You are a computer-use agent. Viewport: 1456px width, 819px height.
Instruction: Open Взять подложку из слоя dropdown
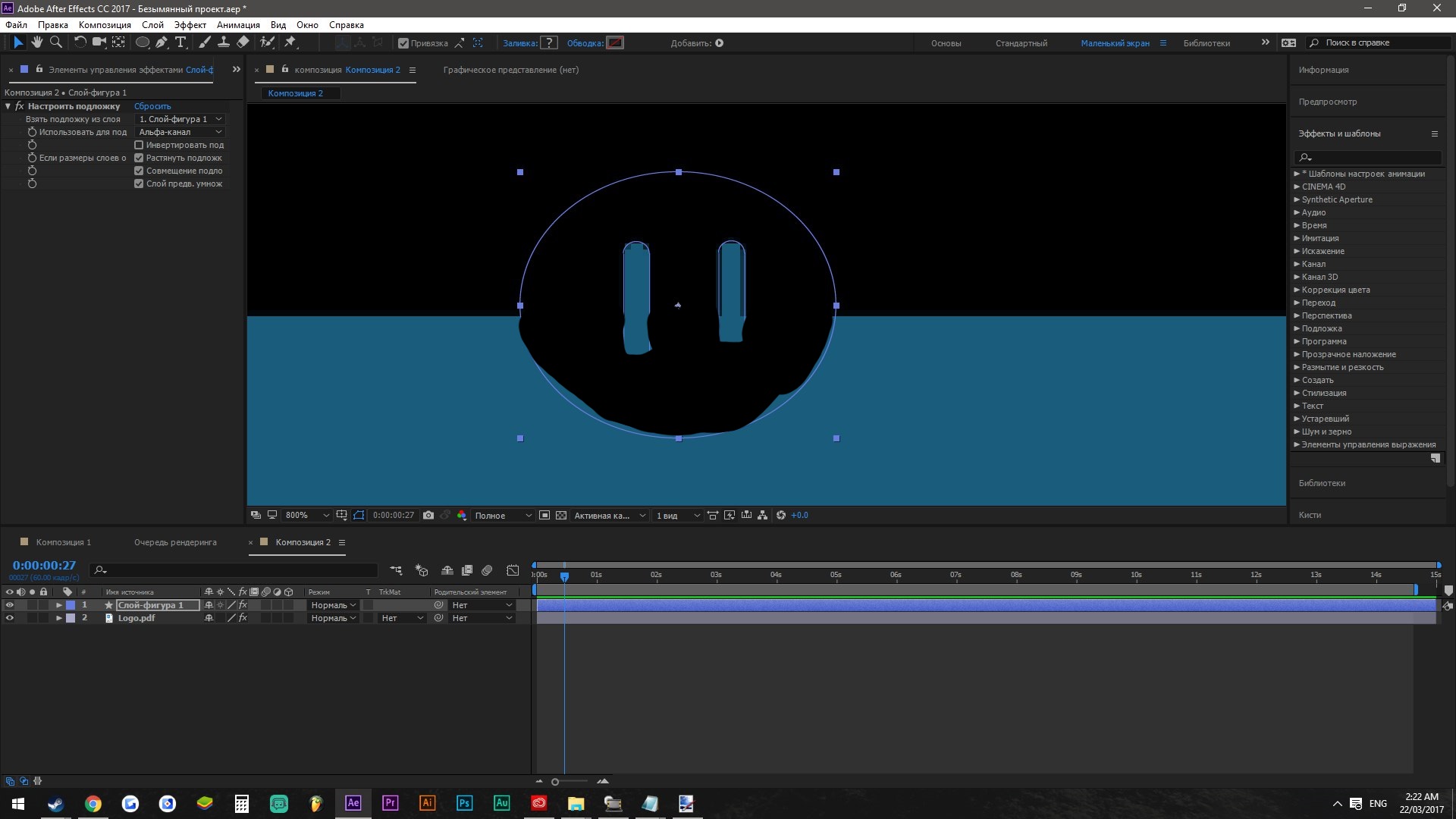[180, 119]
